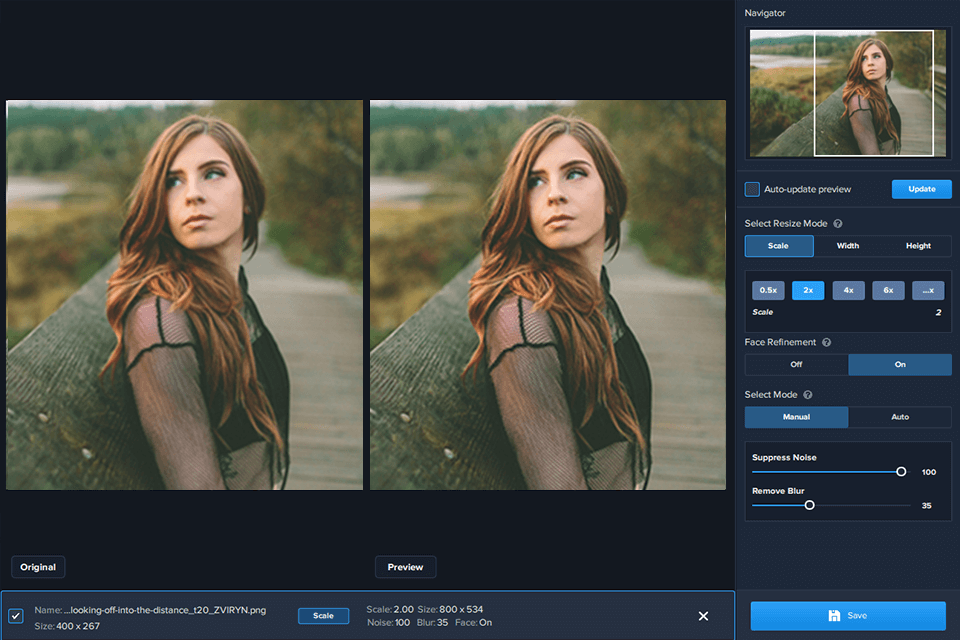Image resolution: width=960 pixels, height=640 pixels.
Task: Click the Original view button
Action: pyautogui.click(x=38, y=567)
